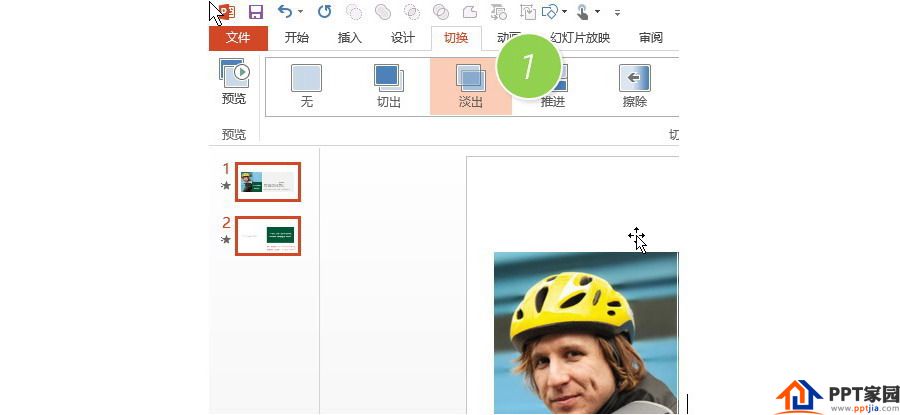Switch to the Design (设计) tab
This screenshot has height=415, width=900.
(402, 38)
